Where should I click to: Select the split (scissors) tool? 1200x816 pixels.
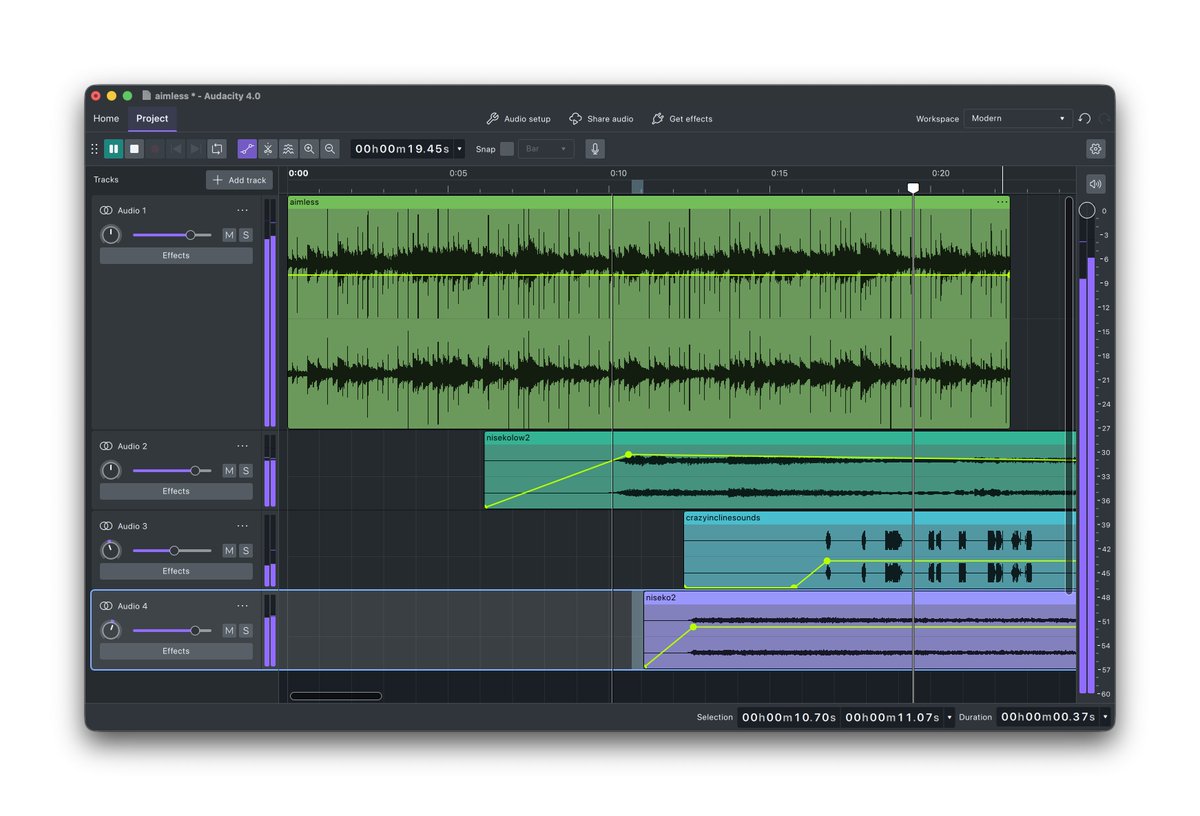point(268,149)
